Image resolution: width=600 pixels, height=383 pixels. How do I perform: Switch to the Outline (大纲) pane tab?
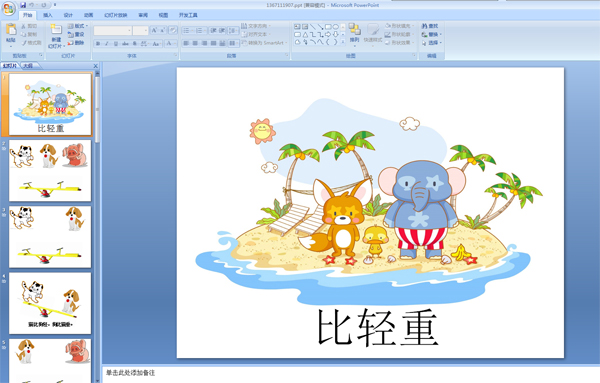[28, 66]
